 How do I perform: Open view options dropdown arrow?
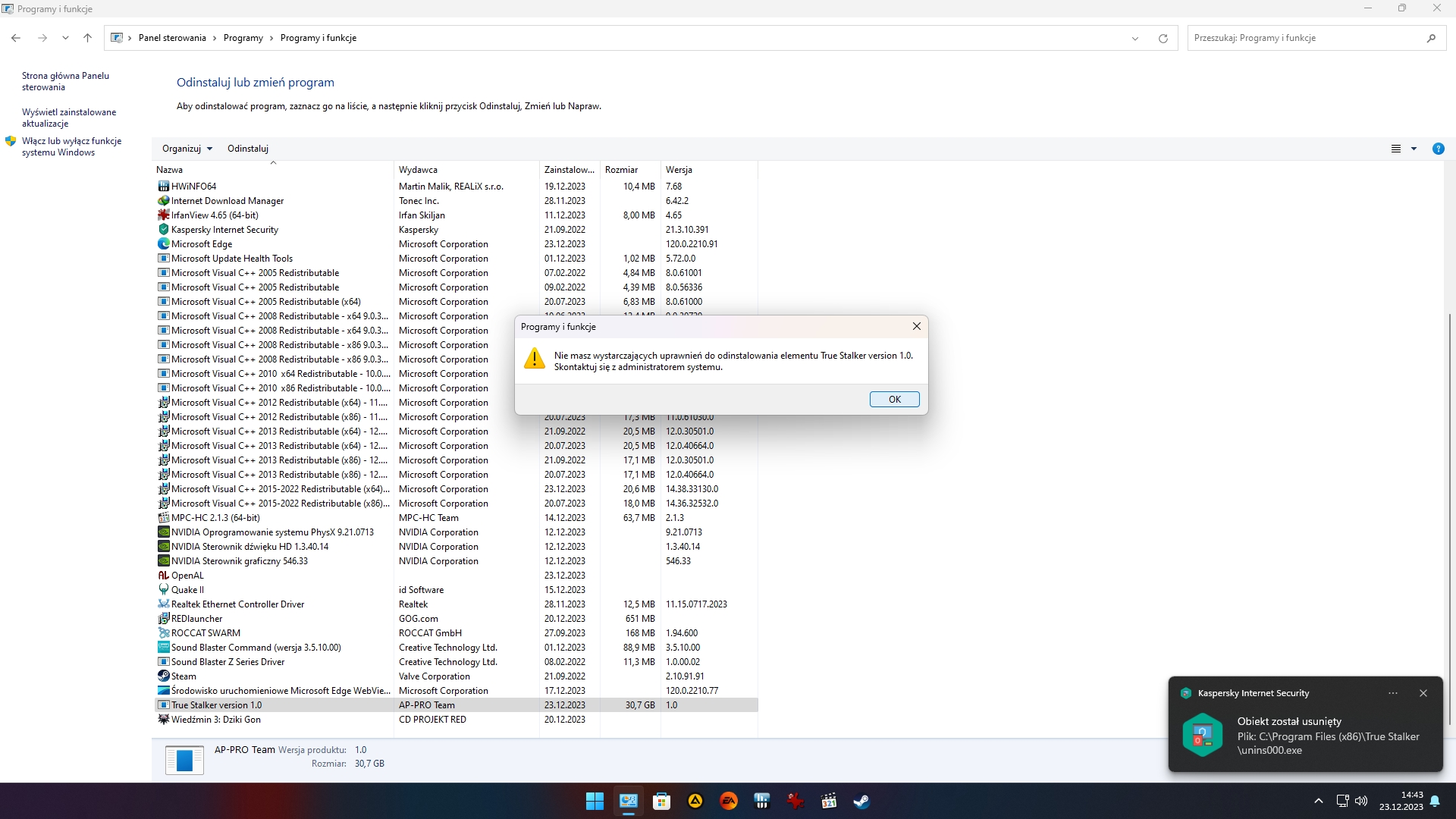pos(1414,149)
